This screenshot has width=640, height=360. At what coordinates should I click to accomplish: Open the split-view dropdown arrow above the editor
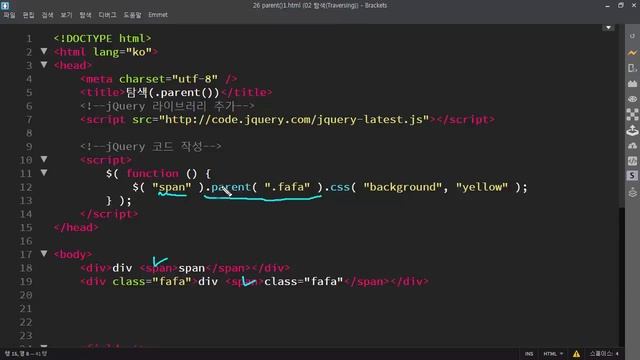[608, 28]
